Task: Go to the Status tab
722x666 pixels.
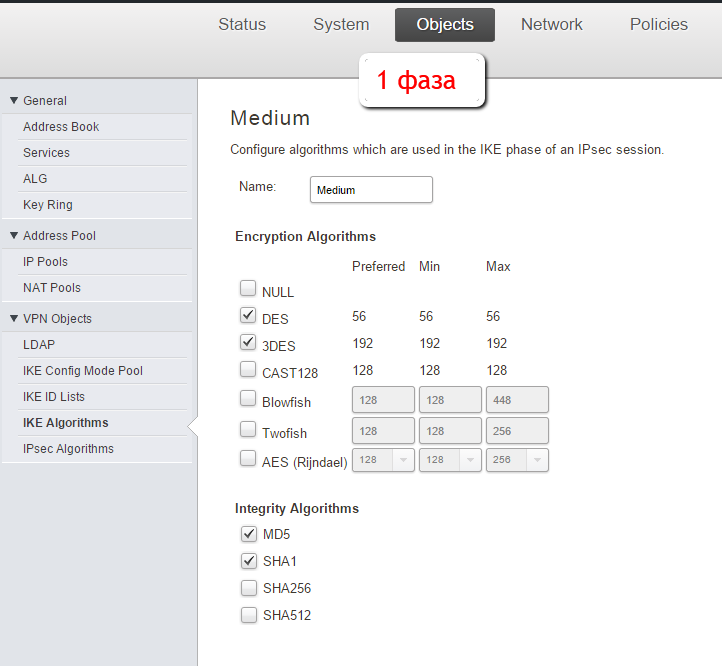Action: 242,25
